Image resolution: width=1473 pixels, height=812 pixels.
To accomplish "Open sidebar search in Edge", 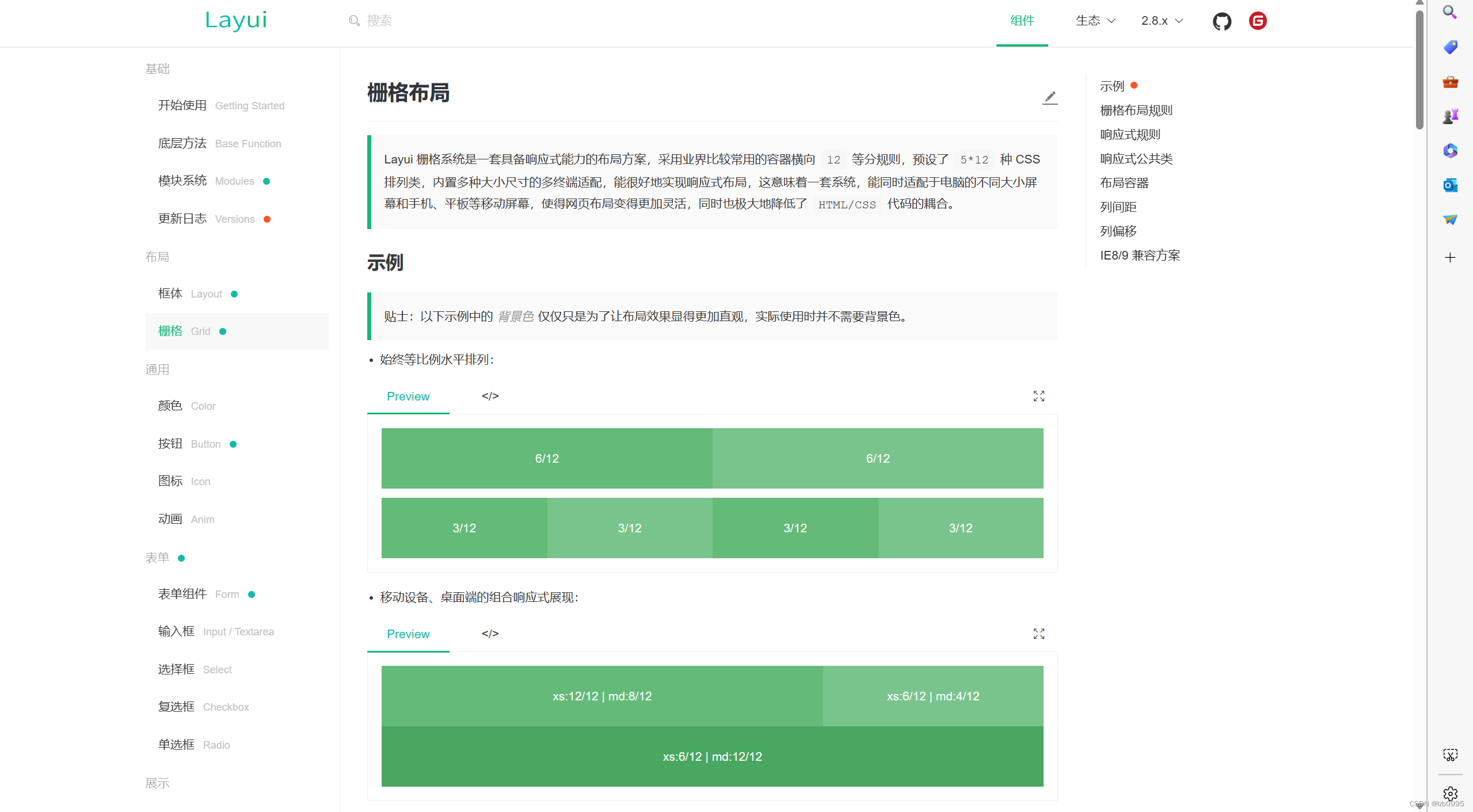I will (x=1450, y=12).
